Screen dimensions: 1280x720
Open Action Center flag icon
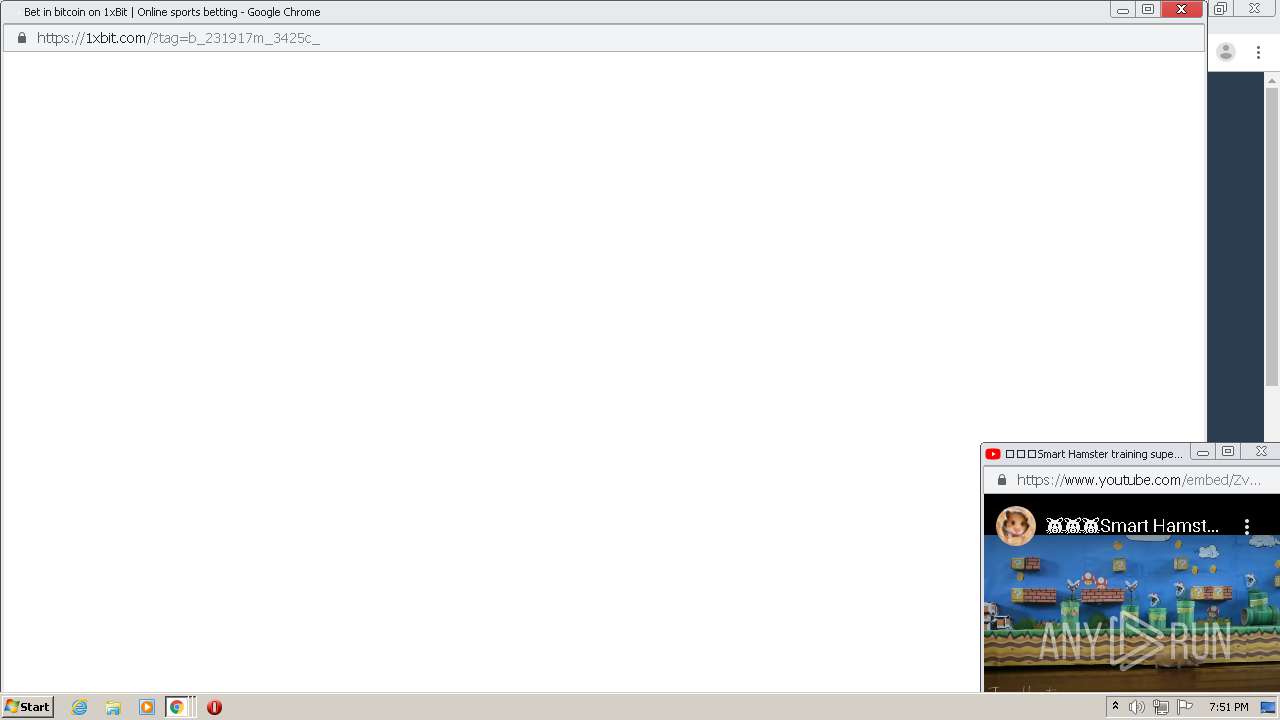tap(1185, 707)
